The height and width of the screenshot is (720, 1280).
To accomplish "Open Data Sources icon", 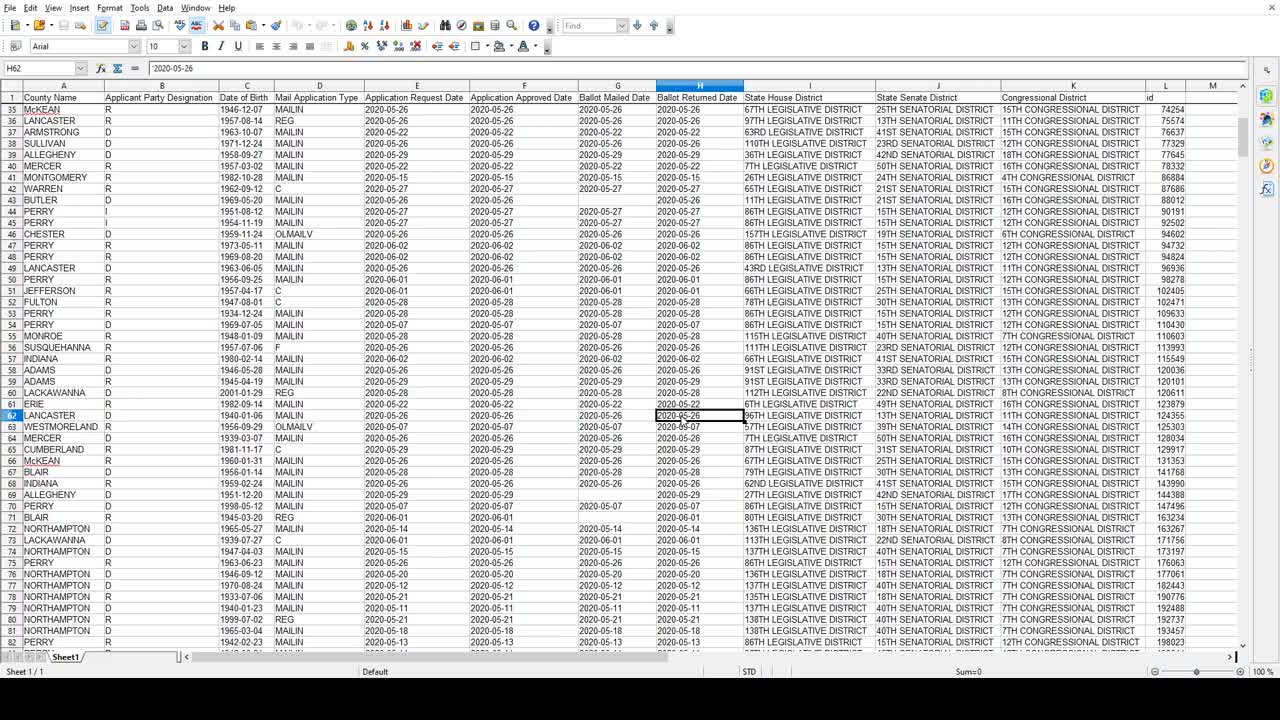I will coord(494,25).
